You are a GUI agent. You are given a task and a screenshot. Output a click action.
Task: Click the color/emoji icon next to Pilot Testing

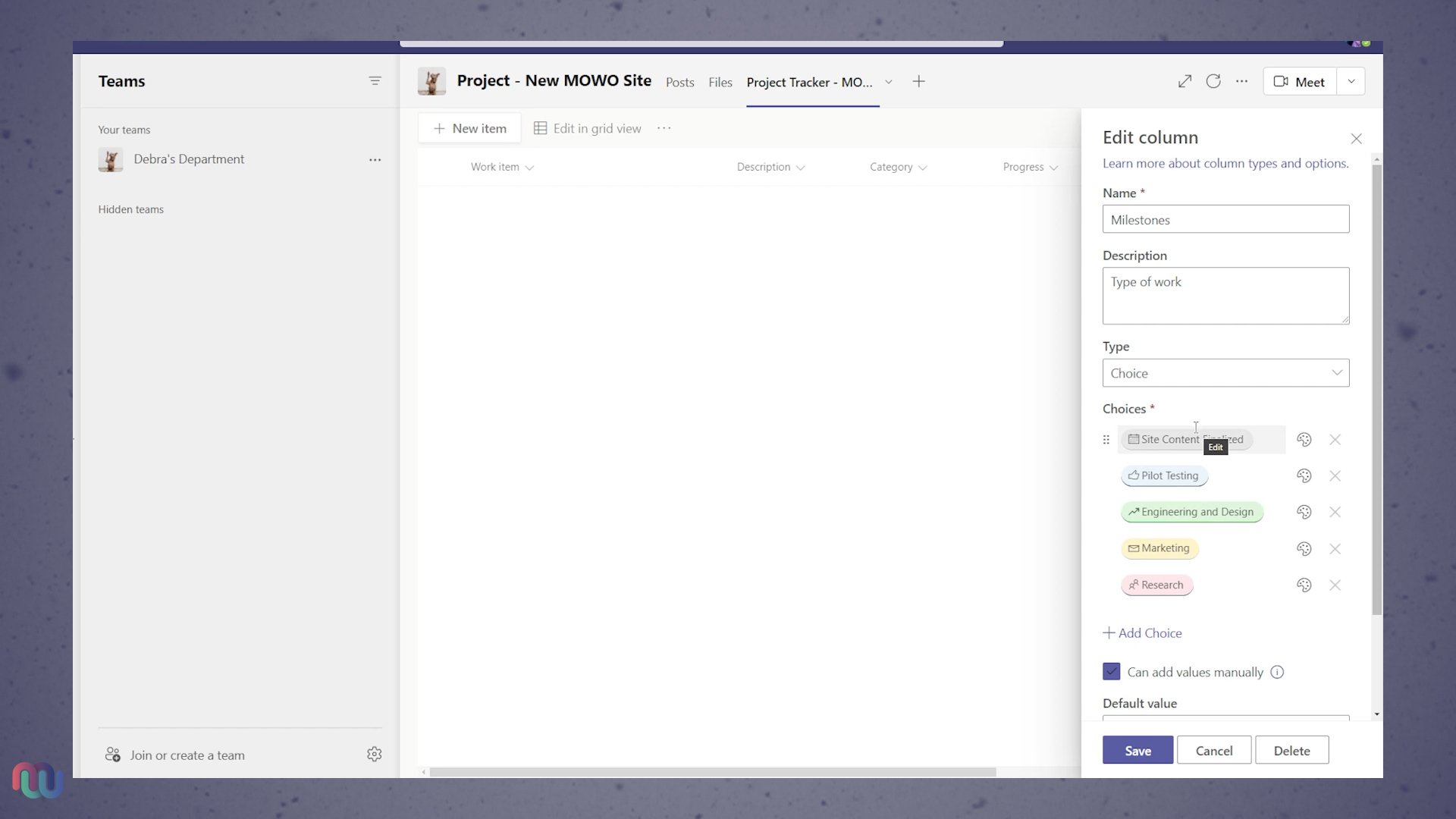tap(1304, 475)
